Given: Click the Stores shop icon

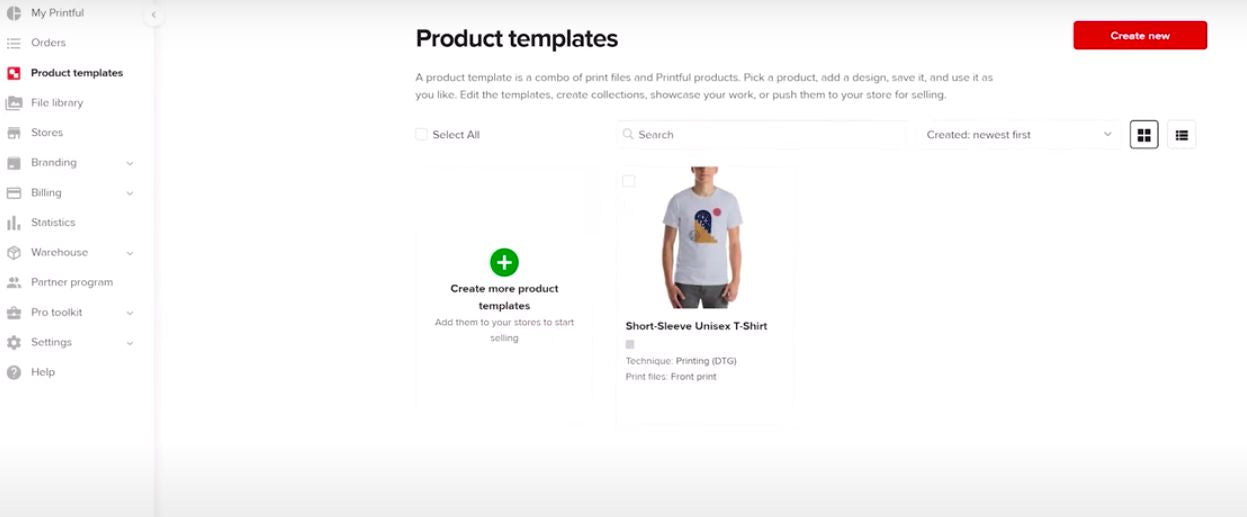Looking at the screenshot, I should 14,133.
